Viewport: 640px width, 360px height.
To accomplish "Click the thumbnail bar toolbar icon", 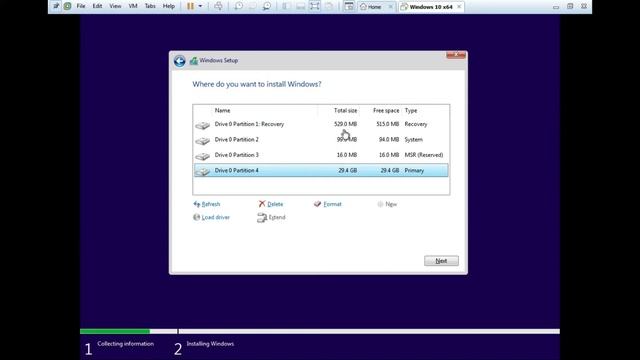I will click(x=300, y=6).
